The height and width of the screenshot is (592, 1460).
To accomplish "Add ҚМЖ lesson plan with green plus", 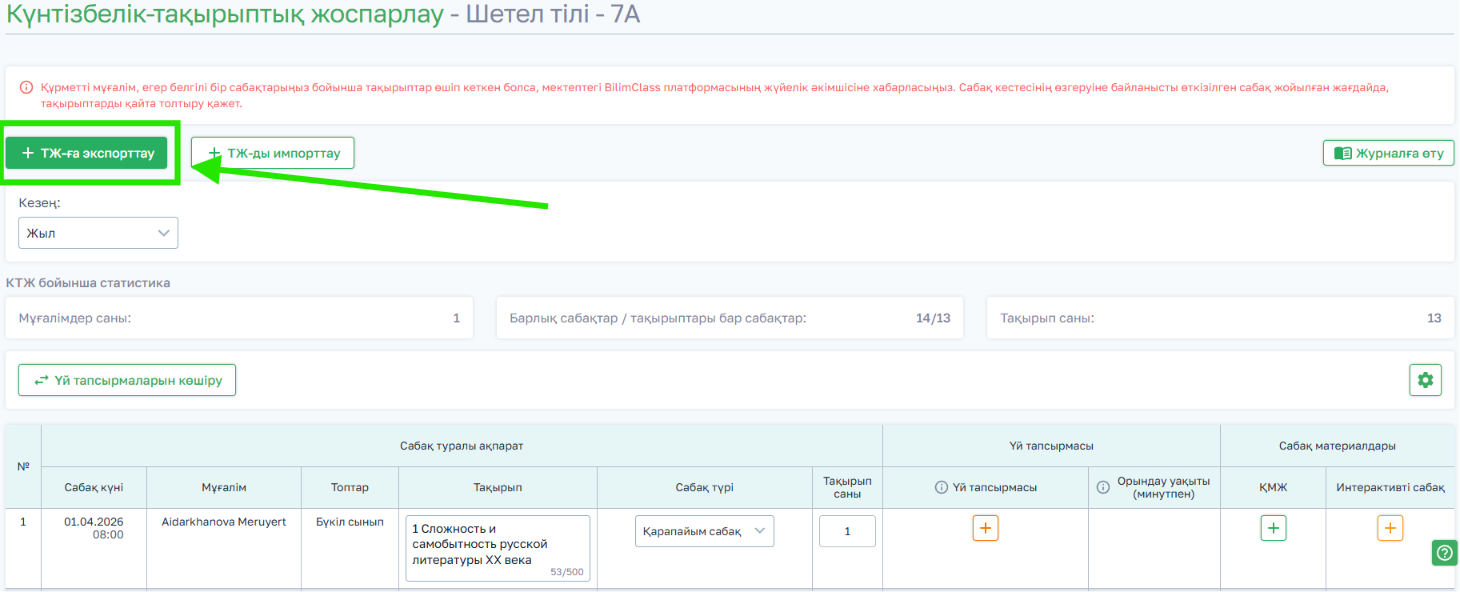I will [x=1273, y=528].
